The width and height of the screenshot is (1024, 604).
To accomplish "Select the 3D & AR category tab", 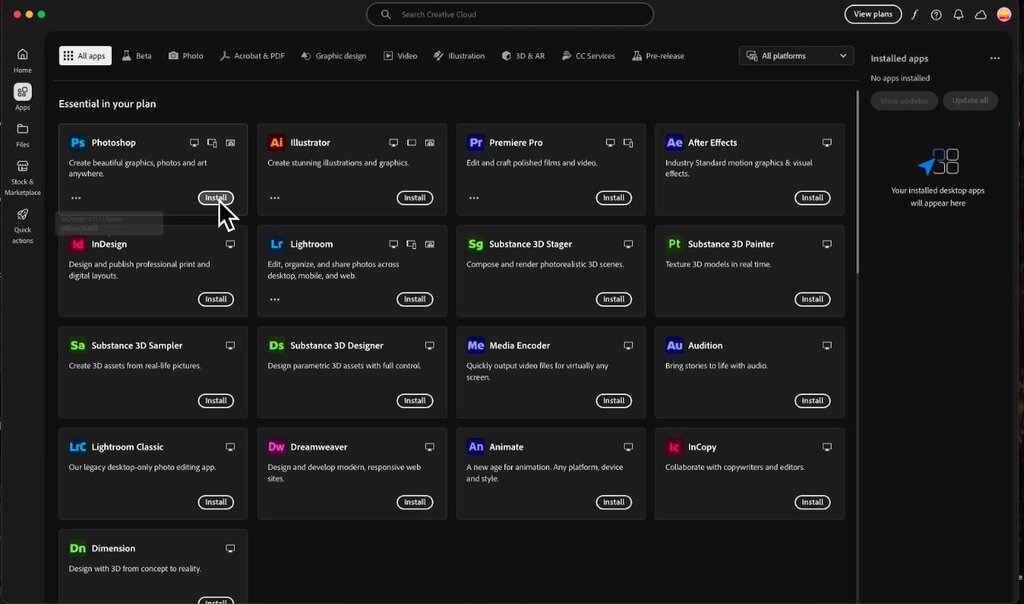I will 524,56.
